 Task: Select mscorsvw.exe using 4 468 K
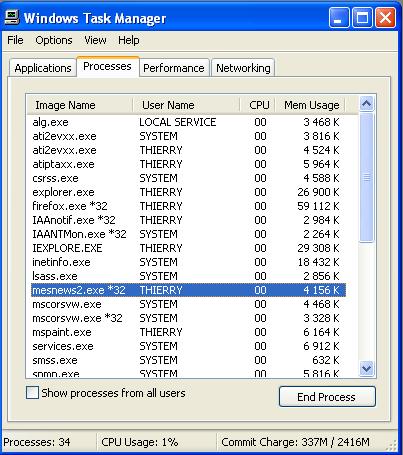tap(188, 304)
